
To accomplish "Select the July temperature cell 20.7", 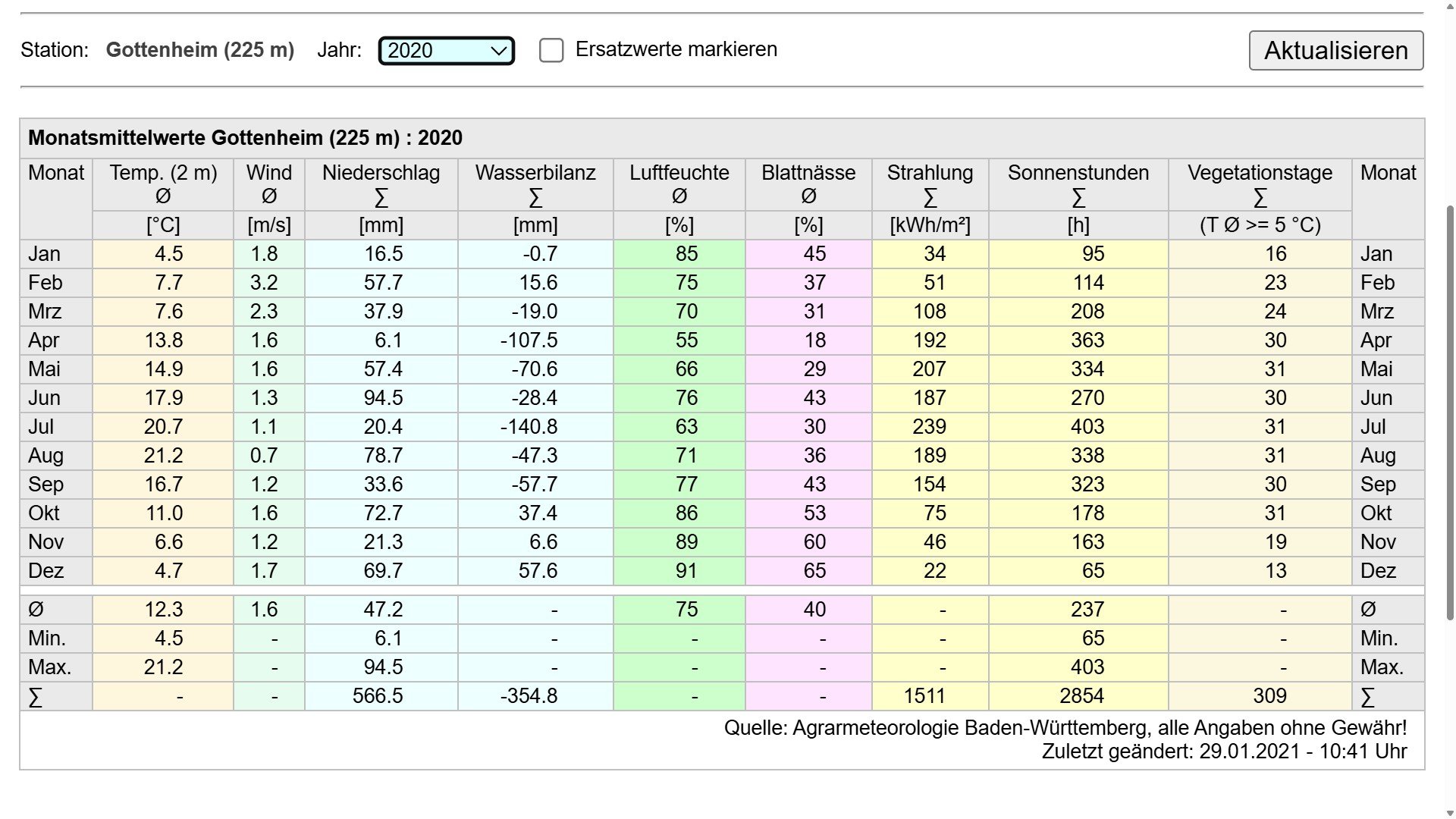I will coord(163,427).
